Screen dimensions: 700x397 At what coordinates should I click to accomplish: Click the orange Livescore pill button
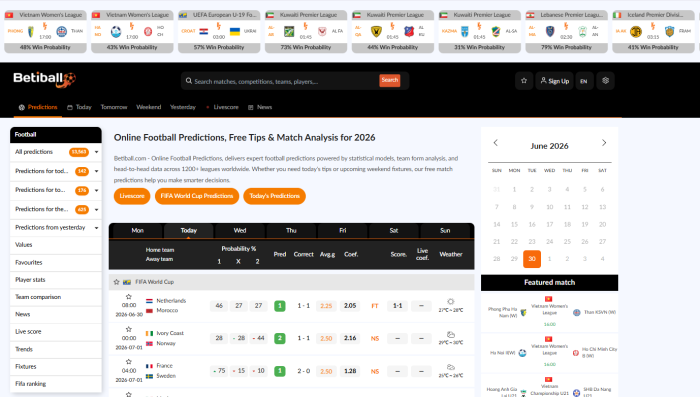click(132, 196)
